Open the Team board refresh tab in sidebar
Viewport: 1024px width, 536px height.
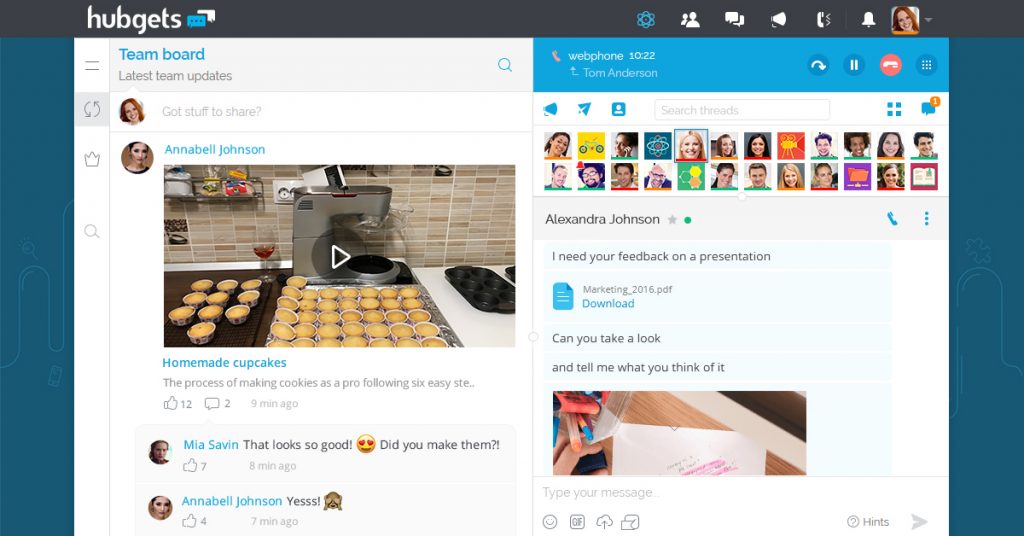tap(92, 109)
